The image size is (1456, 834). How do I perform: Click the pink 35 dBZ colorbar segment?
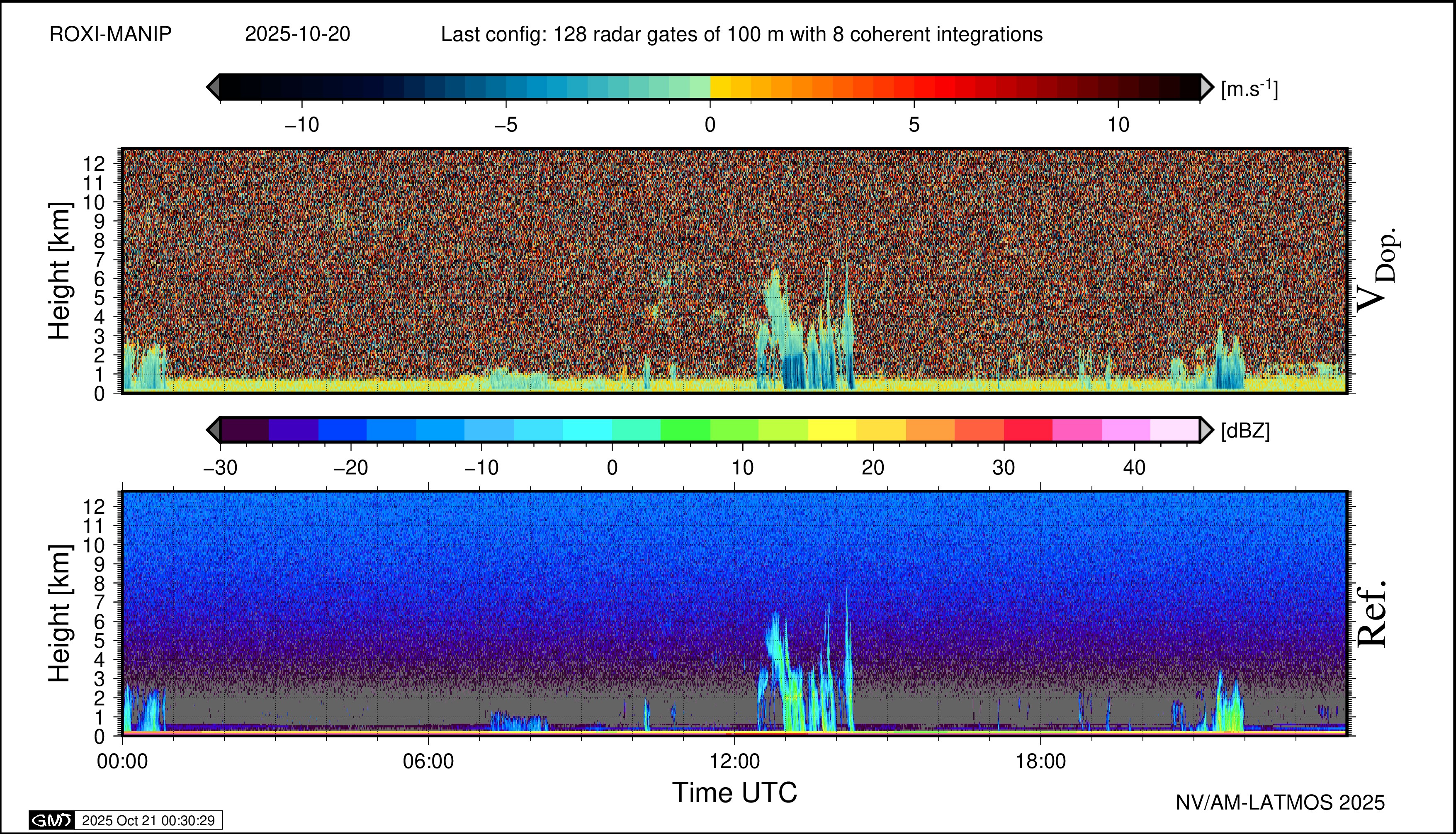tap(1077, 430)
